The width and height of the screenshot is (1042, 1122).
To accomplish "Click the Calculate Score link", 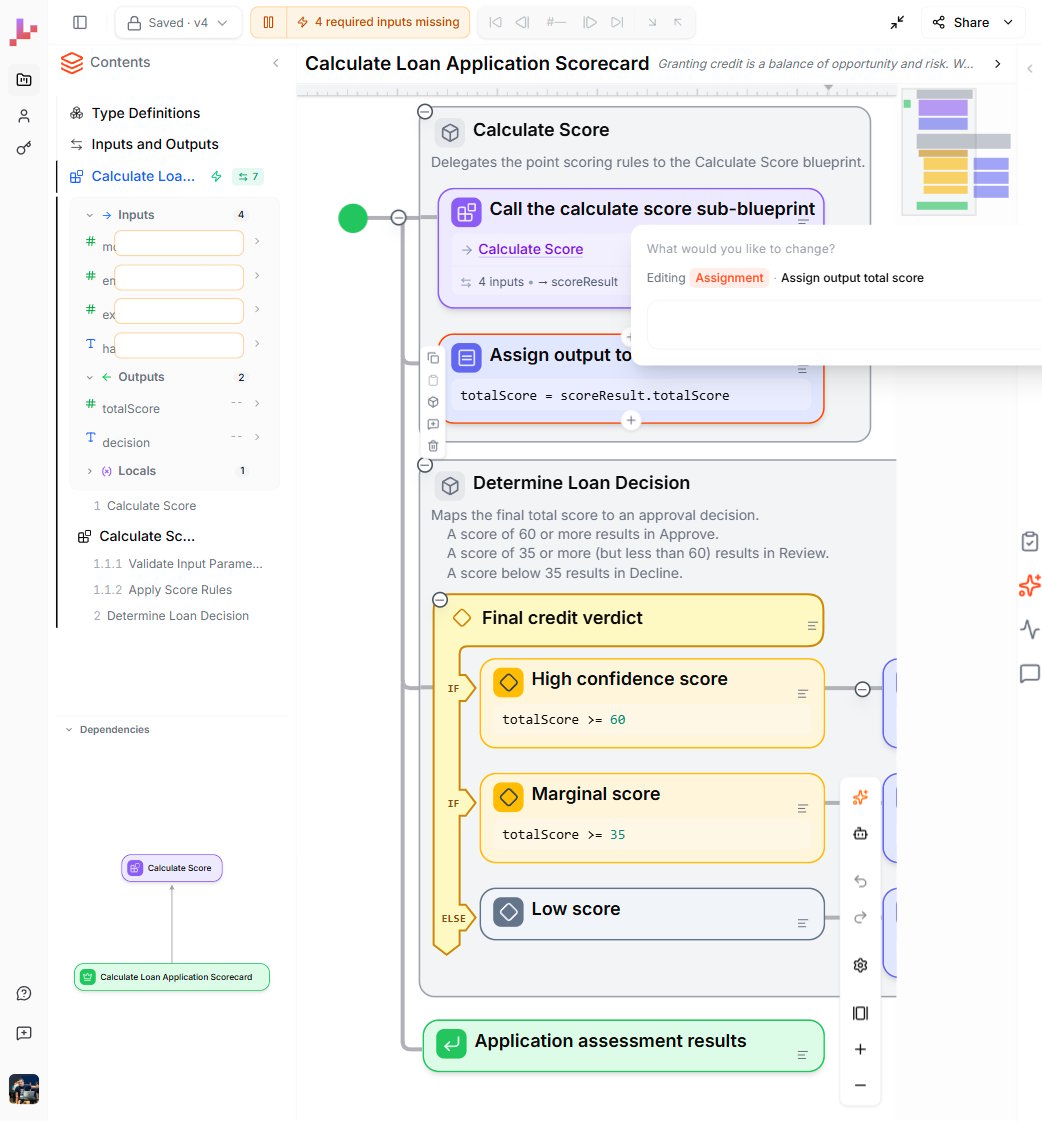I will (x=530, y=249).
